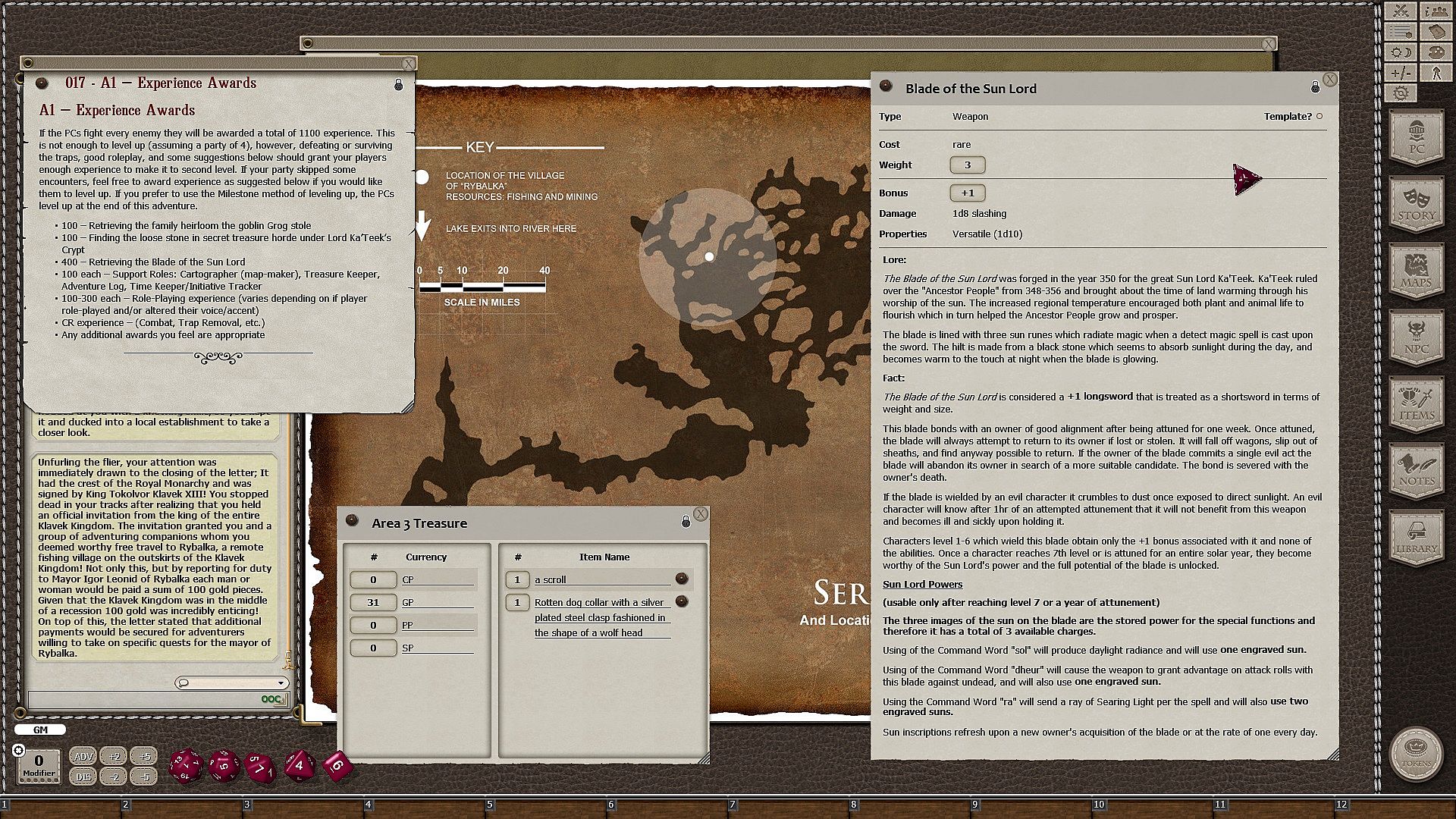Click the day/night lighting icon
Image resolution: width=1456 pixels, height=819 pixels.
coord(1401,52)
